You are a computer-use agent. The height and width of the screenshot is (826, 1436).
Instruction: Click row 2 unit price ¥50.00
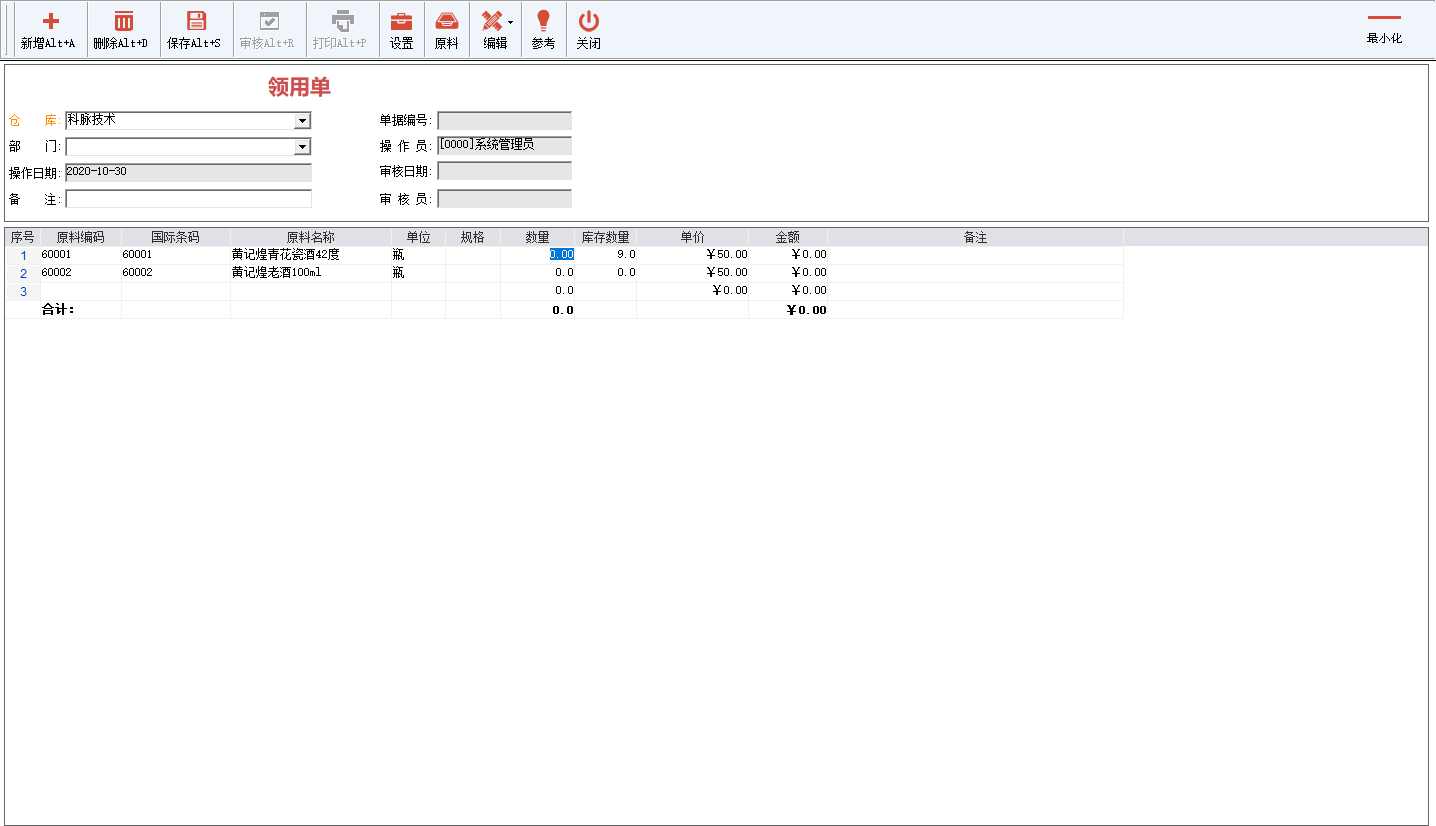(692, 273)
